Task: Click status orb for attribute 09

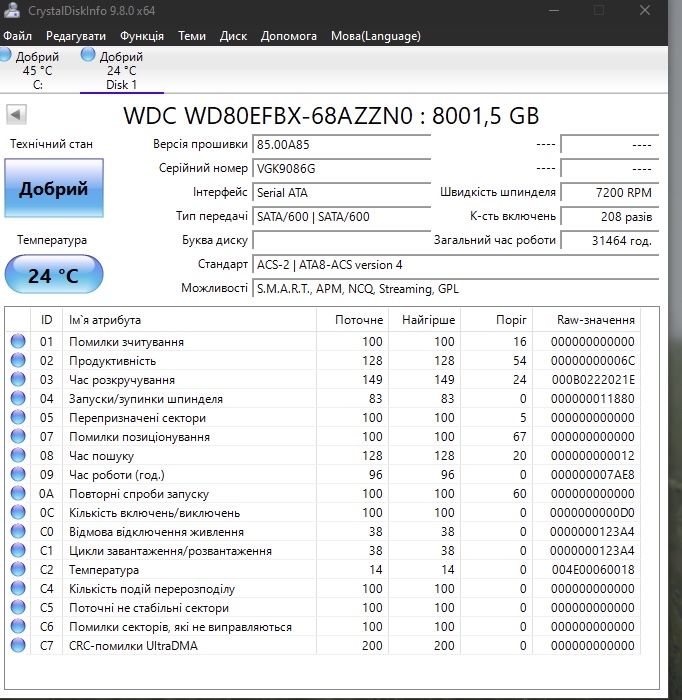Action: click(18, 474)
